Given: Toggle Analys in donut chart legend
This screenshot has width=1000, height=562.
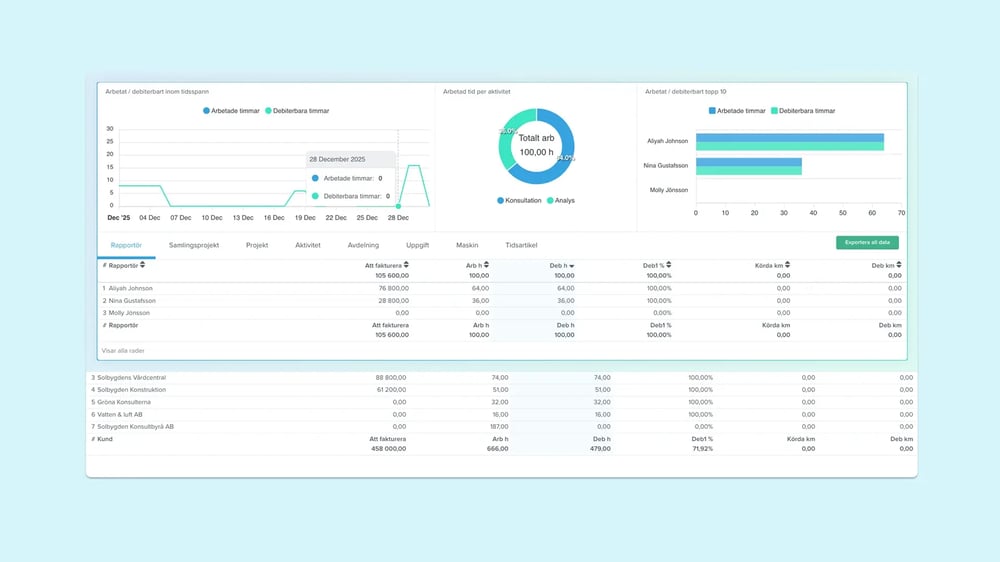Looking at the screenshot, I should (561, 201).
